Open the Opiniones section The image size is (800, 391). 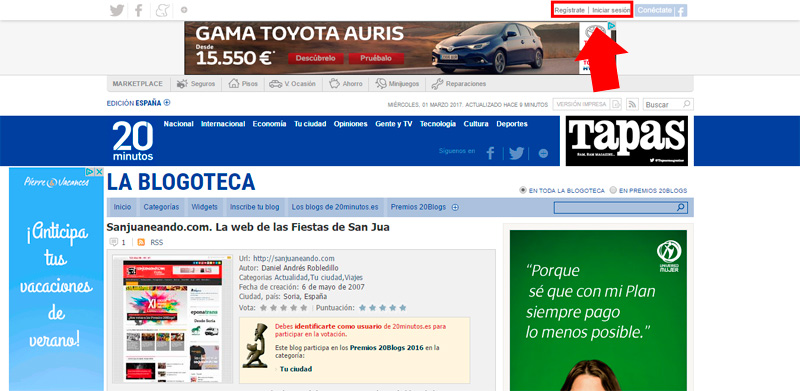pos(351,124)
